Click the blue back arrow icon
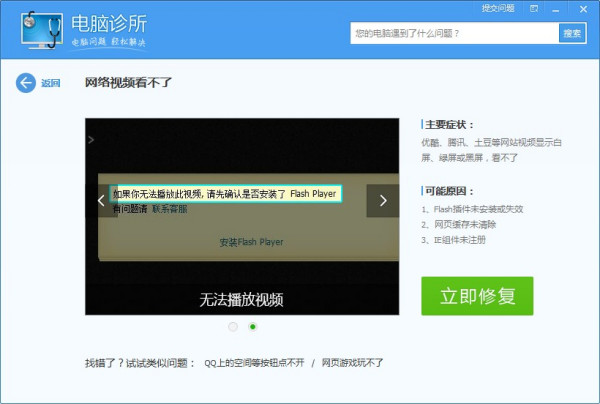The width and height of the screenshot is (600, 404). [x=26, y=83]
